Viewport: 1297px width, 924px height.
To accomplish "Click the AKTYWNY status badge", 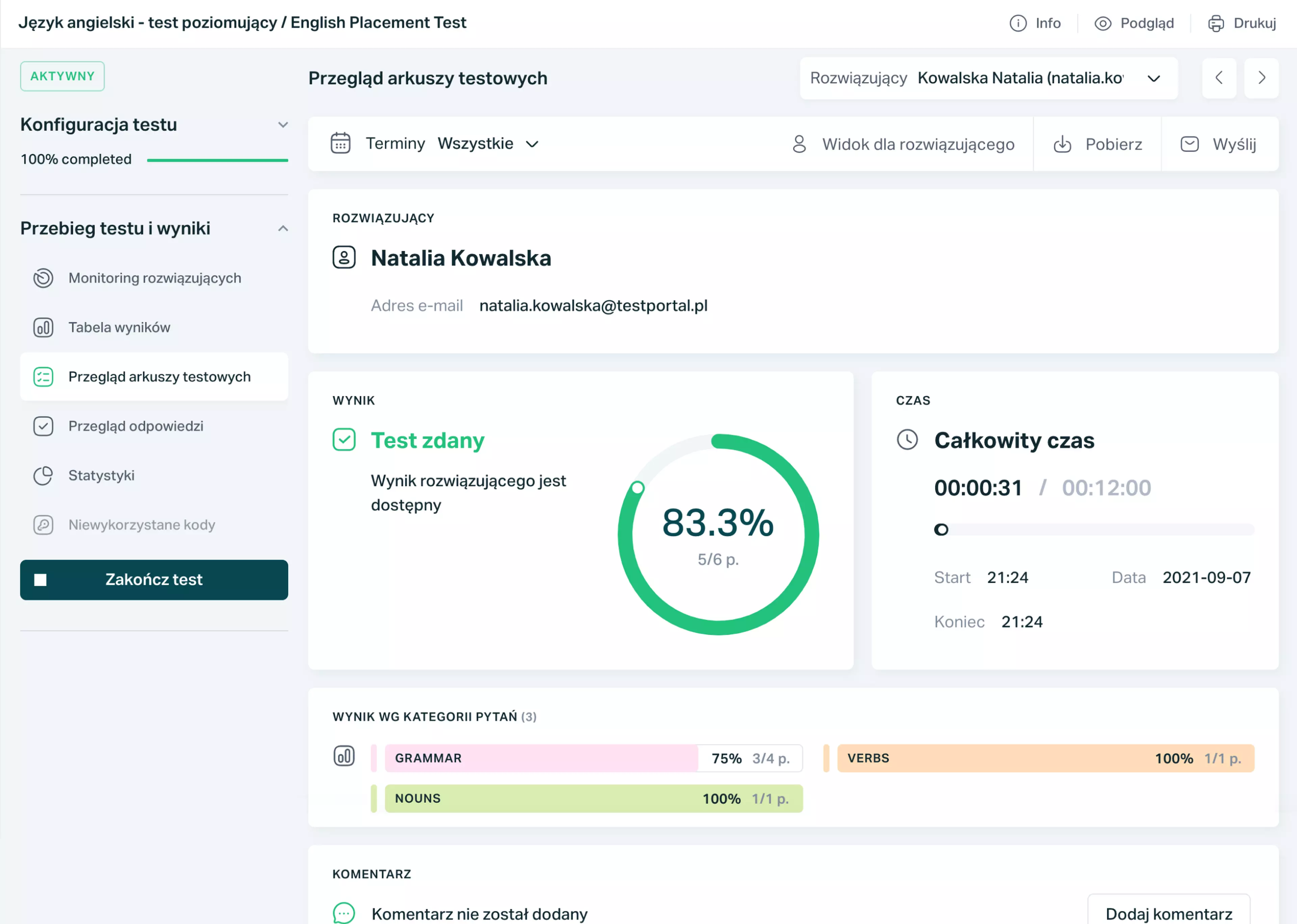I will [62, 76].
